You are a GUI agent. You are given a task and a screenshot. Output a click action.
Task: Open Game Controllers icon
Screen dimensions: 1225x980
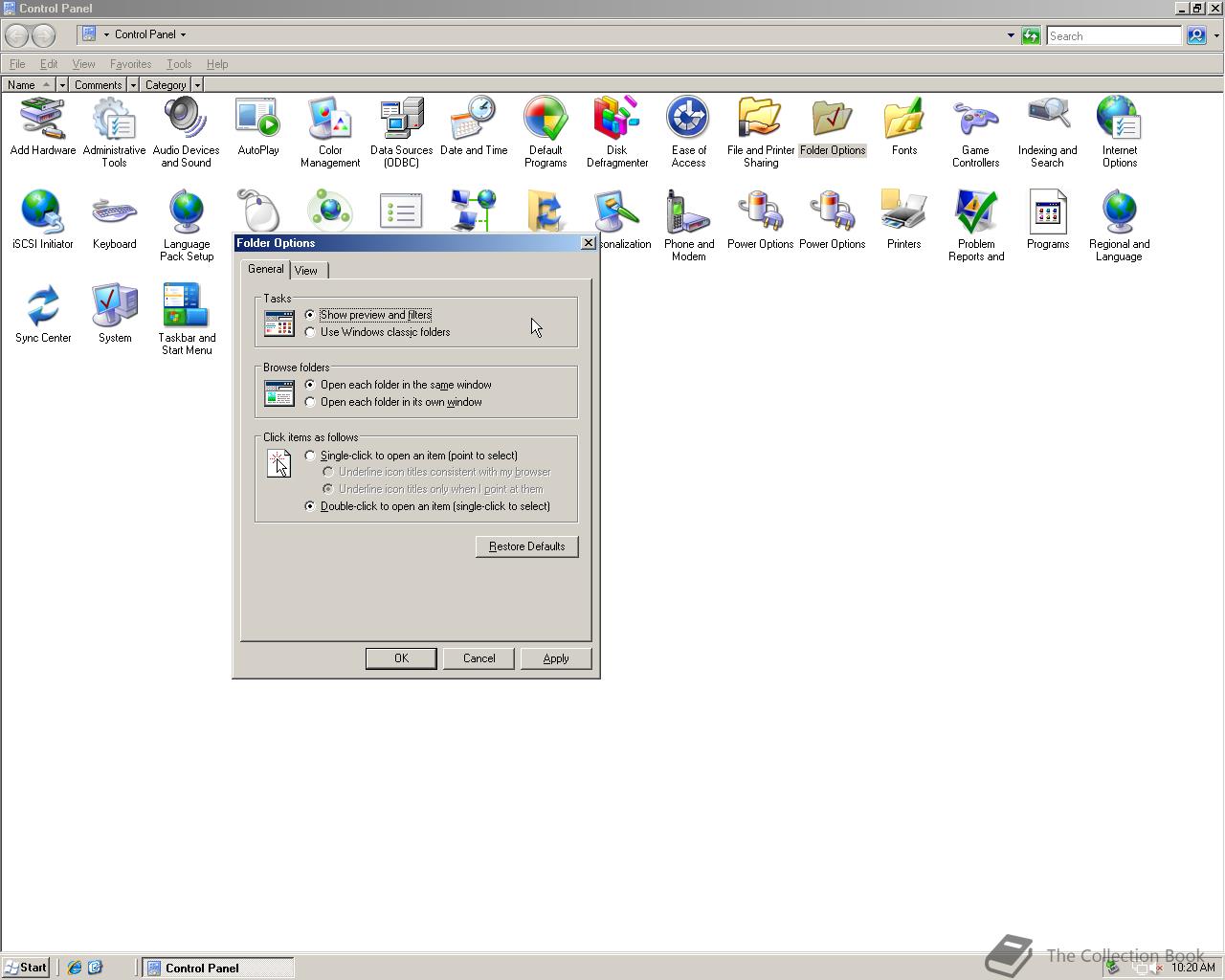975,132
